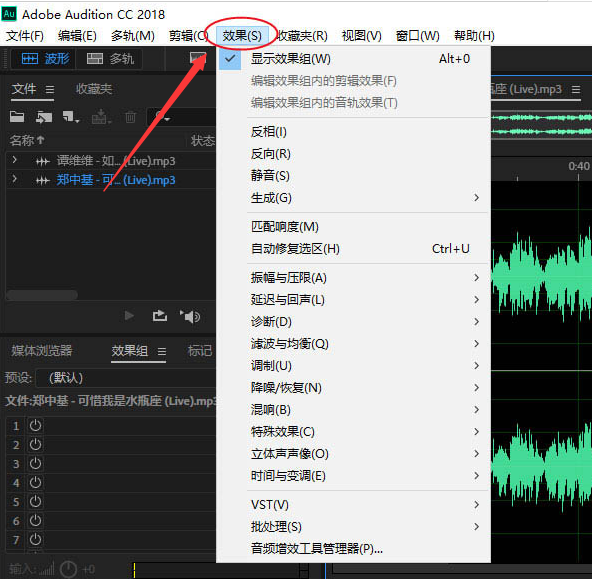Choose 反相 from effects menu

tap(354, 132)
